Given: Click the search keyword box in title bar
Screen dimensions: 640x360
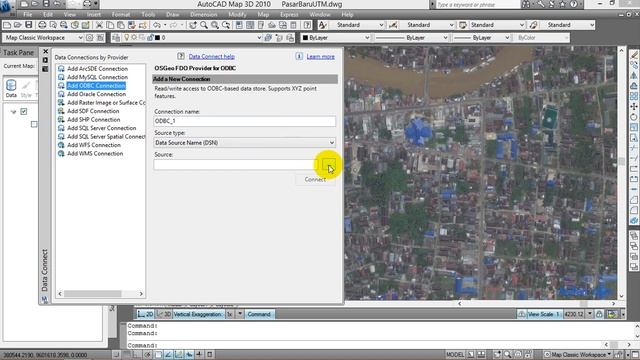Looking at the screenshot, I should [x=478, y=5].
